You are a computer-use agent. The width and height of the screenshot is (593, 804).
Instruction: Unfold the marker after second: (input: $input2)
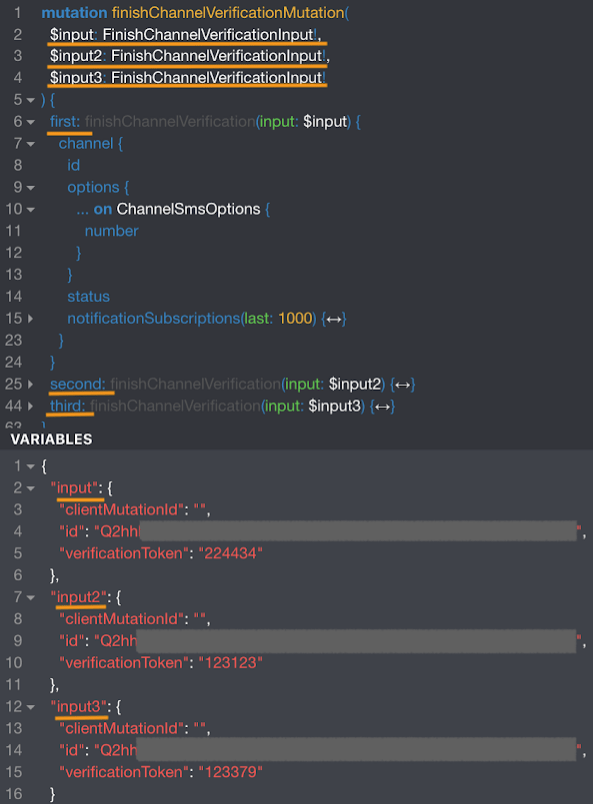tap(402, 385)
